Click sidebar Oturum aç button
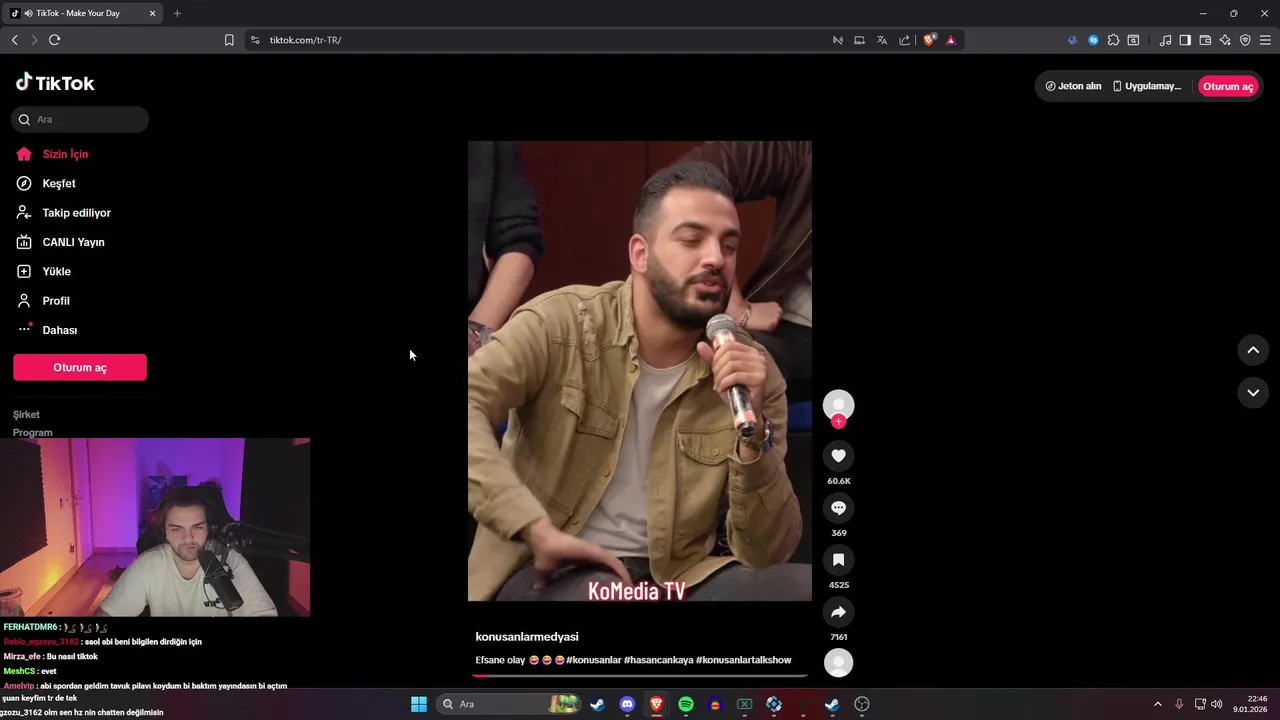The height and width of the screenshot is (720, 1280). [x=80, y=367]
